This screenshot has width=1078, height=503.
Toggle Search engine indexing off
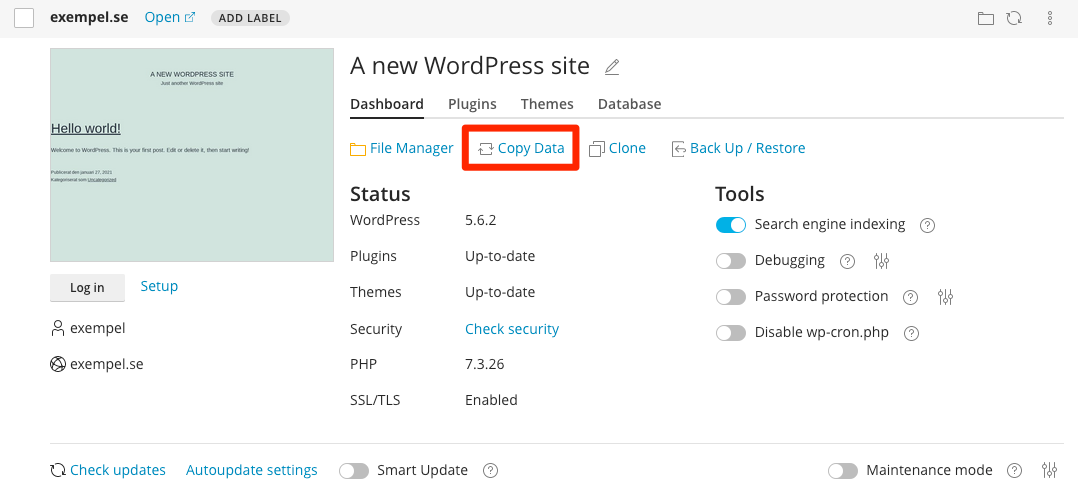pos(731,225)
